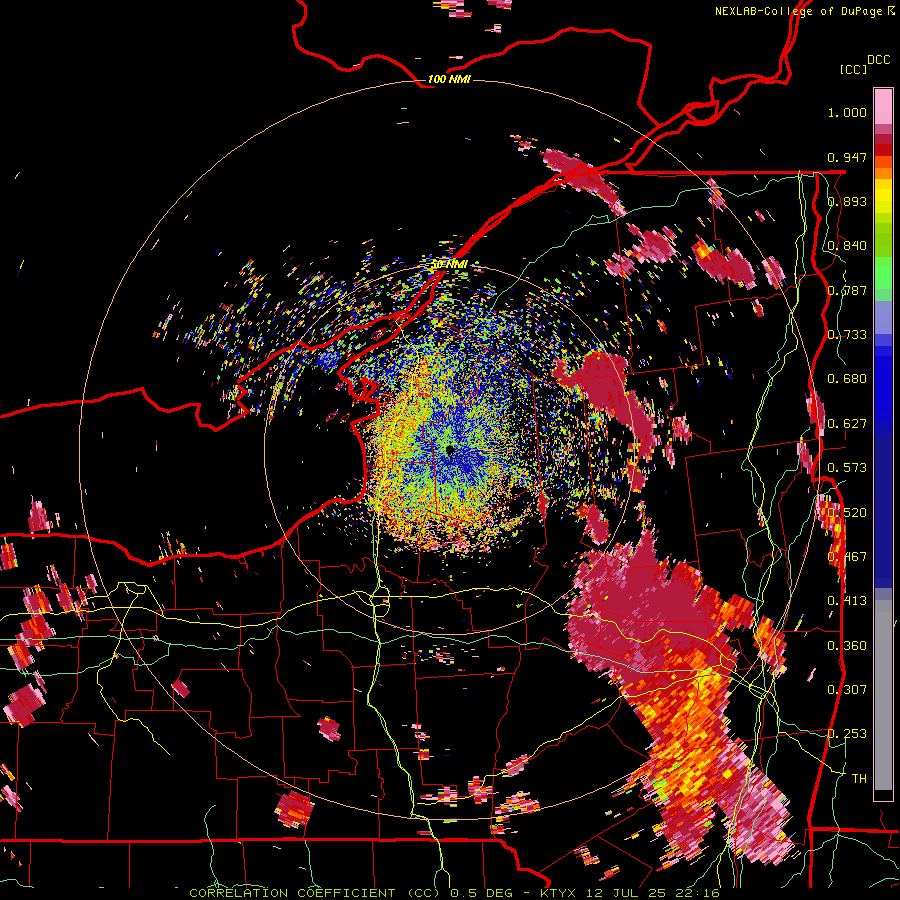The width and height of the screenshot is (900, 900).
Task: Select the 0.520 scale value
Action: [847, 512]
